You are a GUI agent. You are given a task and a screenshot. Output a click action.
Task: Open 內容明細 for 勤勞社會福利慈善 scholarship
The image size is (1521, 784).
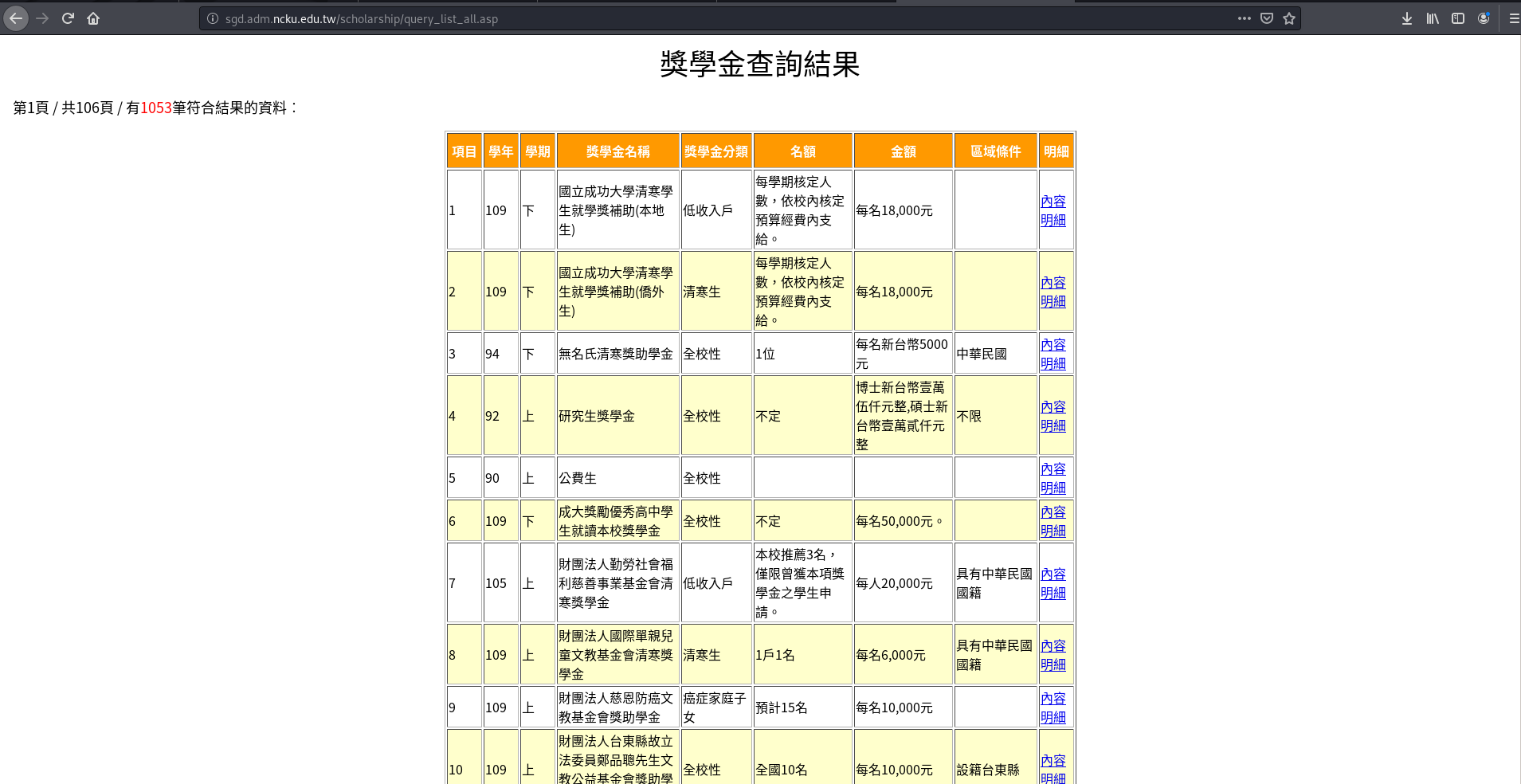1053,584
